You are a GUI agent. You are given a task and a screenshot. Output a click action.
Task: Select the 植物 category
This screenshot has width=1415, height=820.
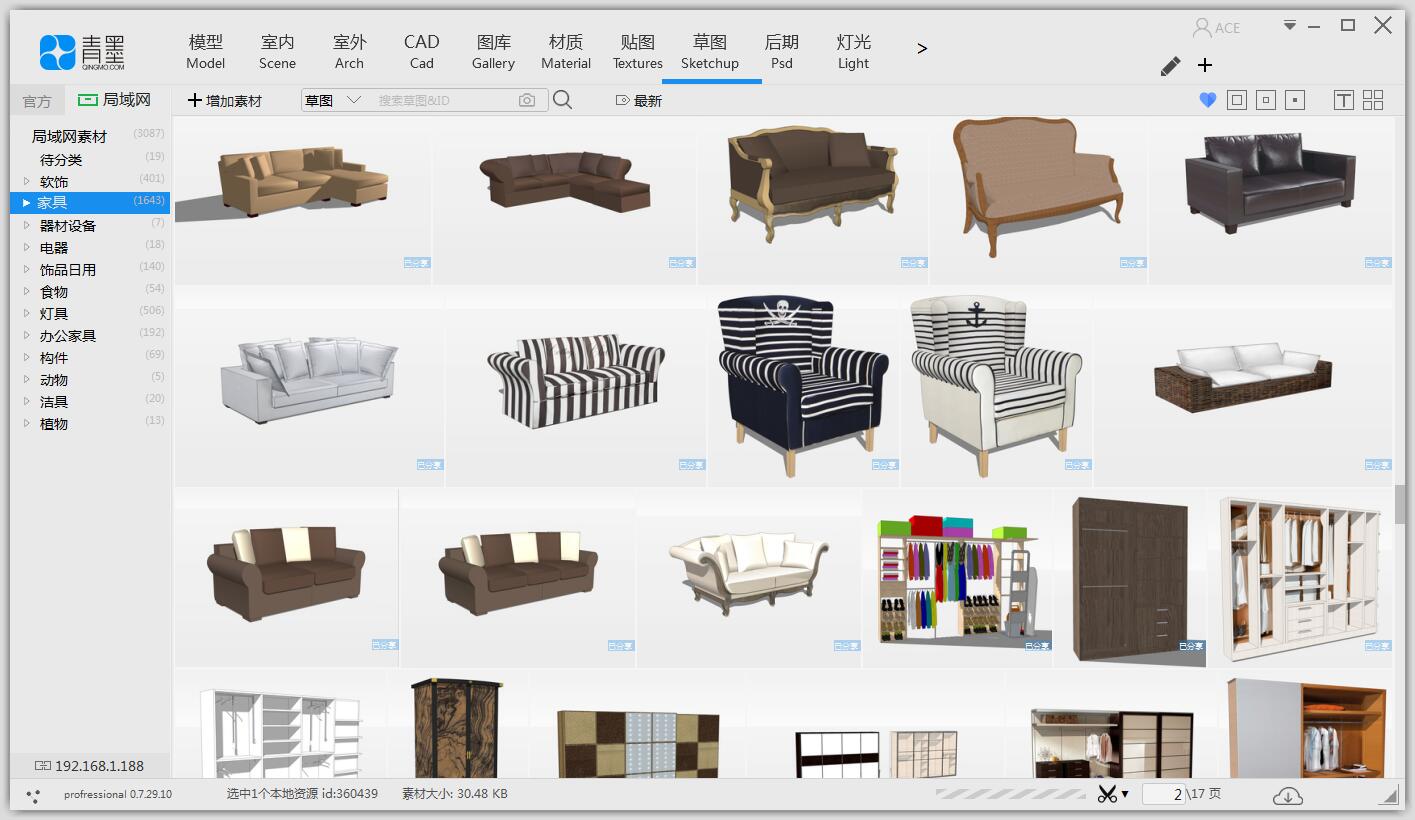tap(54, 424)
